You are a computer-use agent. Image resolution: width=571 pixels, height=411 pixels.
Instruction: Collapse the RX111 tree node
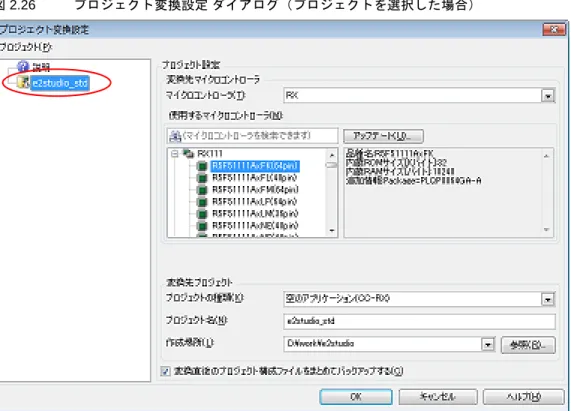(x=175, y=154)
